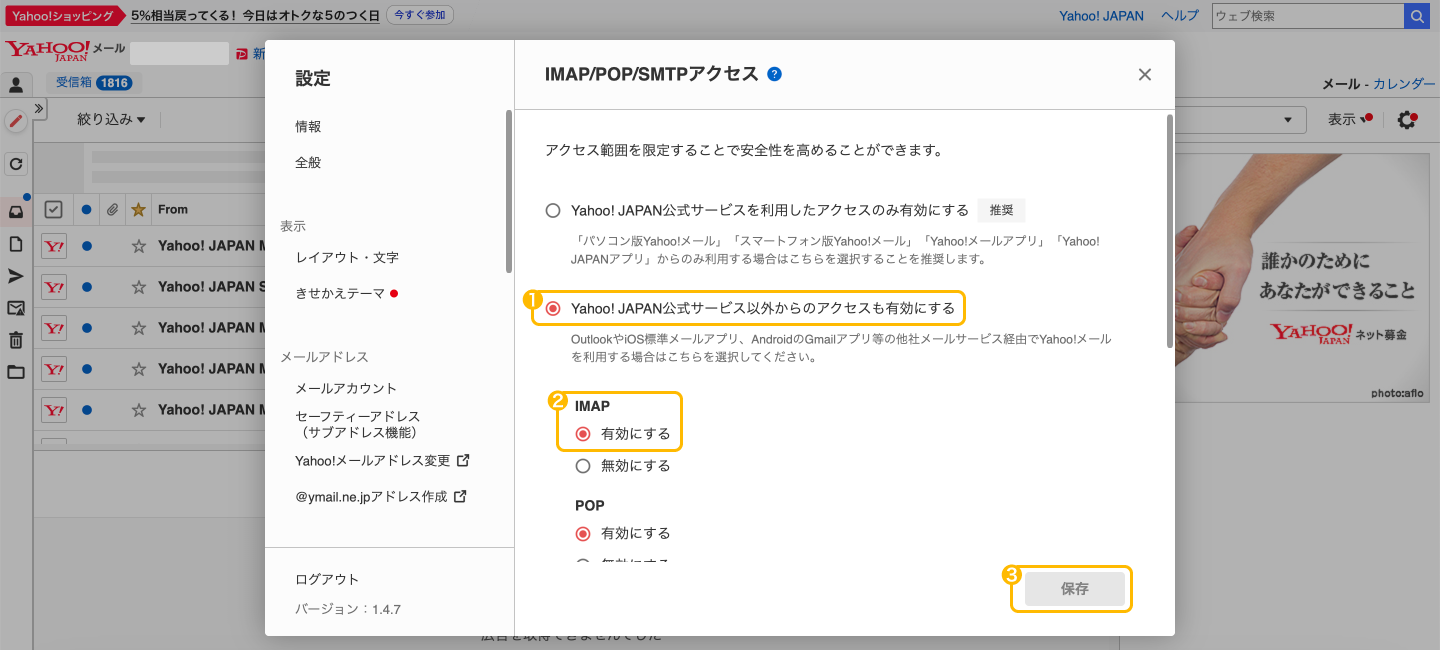Open 情報 in settings menu
This screenshot has width=1440, height=650.
tap(308, 127)
